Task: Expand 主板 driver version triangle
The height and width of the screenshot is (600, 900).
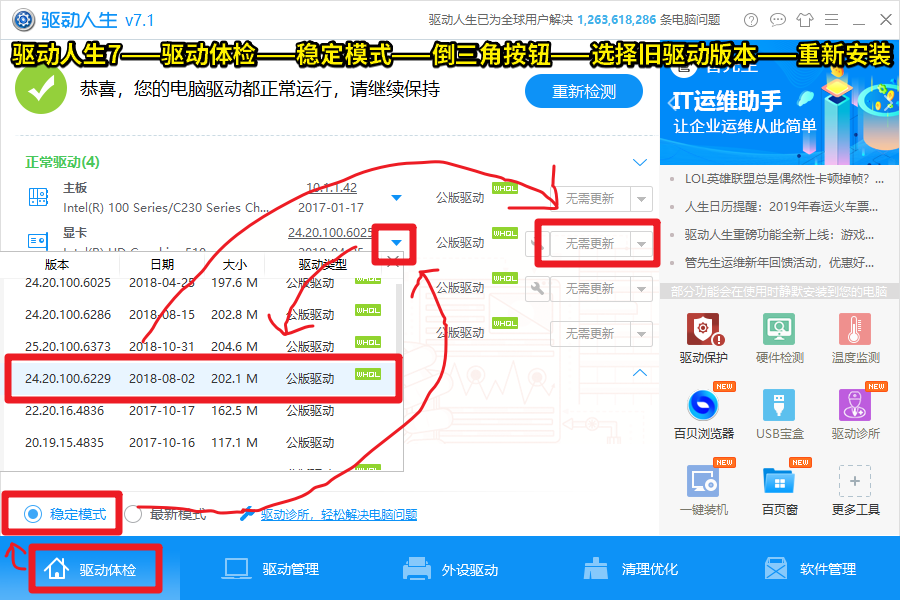Action: tap(396, 198)
